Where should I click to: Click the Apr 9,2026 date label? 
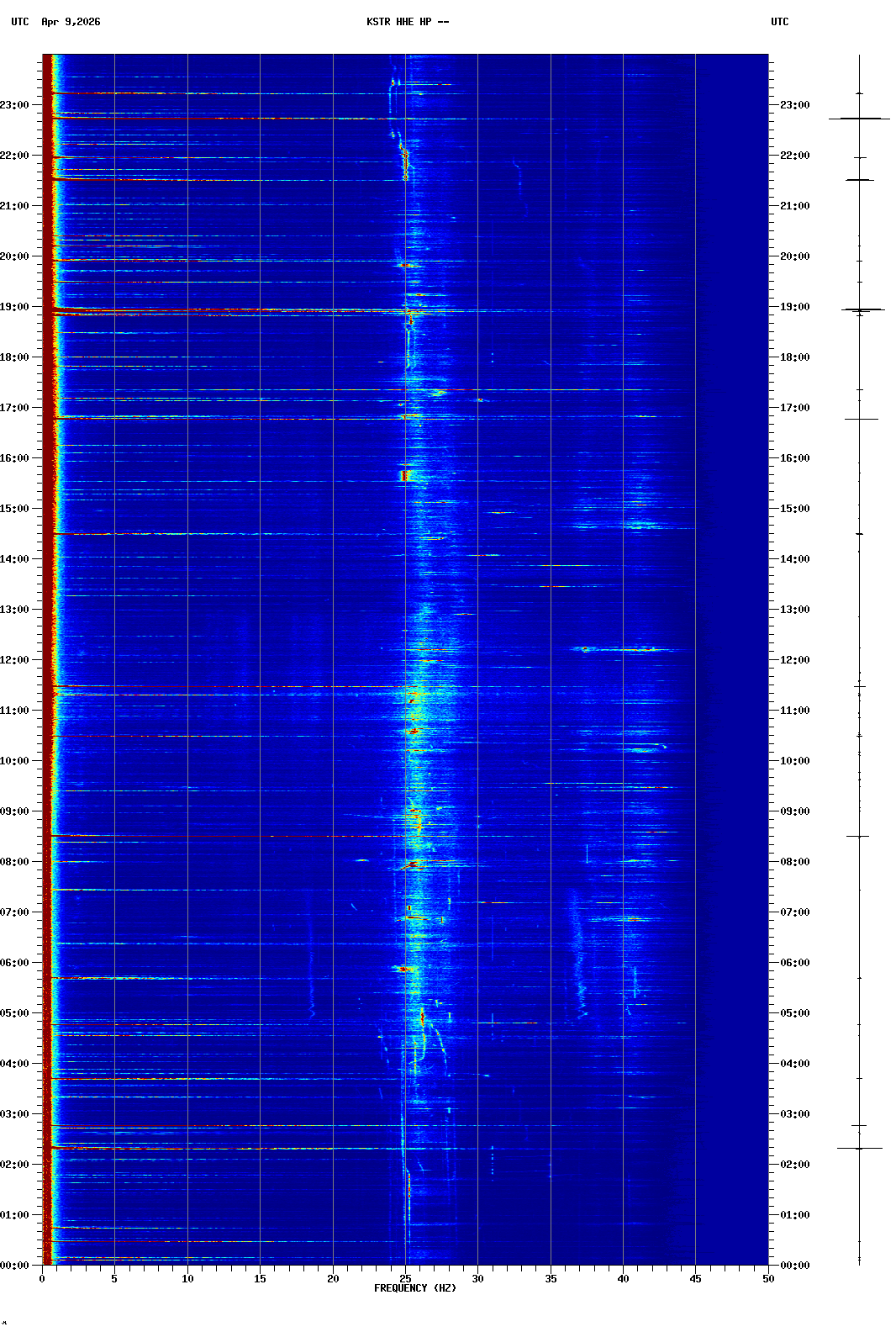pos(71,22)
